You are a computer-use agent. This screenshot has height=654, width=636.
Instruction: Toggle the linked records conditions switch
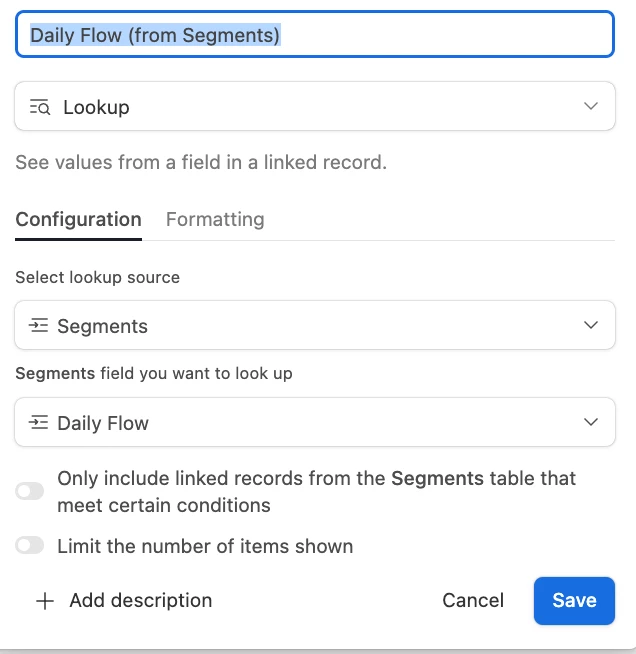click(30, 491)
